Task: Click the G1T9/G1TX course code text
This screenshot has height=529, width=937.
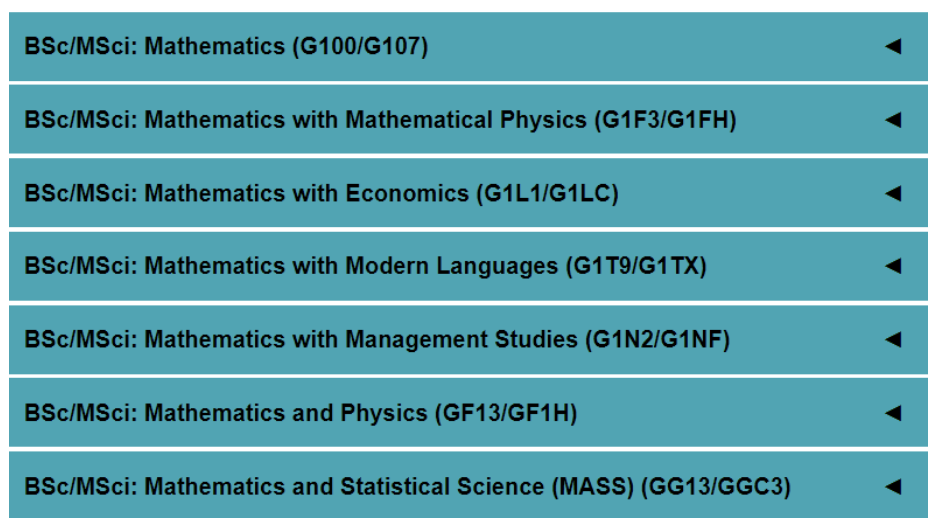Action: coord(636,265)
